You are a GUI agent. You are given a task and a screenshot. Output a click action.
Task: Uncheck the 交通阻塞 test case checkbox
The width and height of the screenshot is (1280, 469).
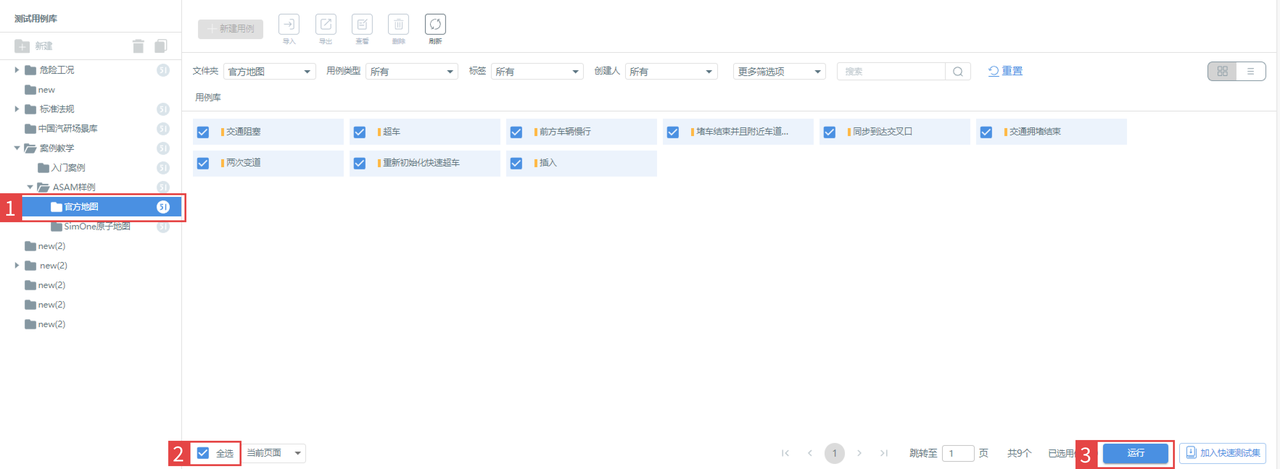coord(203,132)
